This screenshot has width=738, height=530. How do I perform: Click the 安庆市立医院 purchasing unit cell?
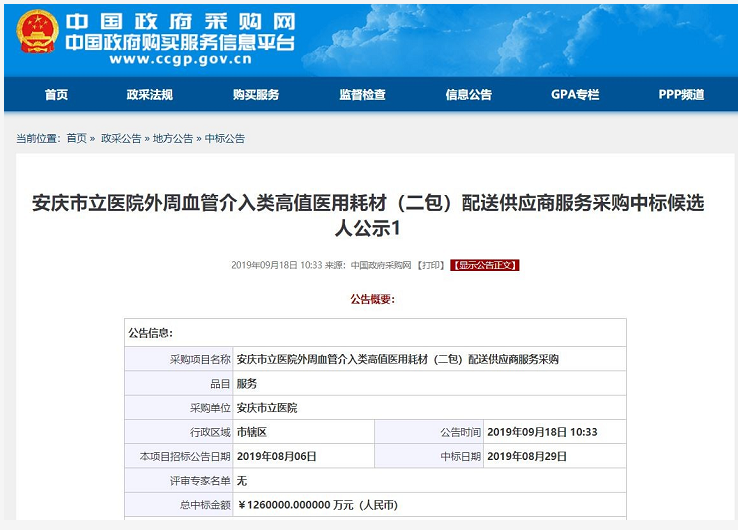tap(267, 408)
